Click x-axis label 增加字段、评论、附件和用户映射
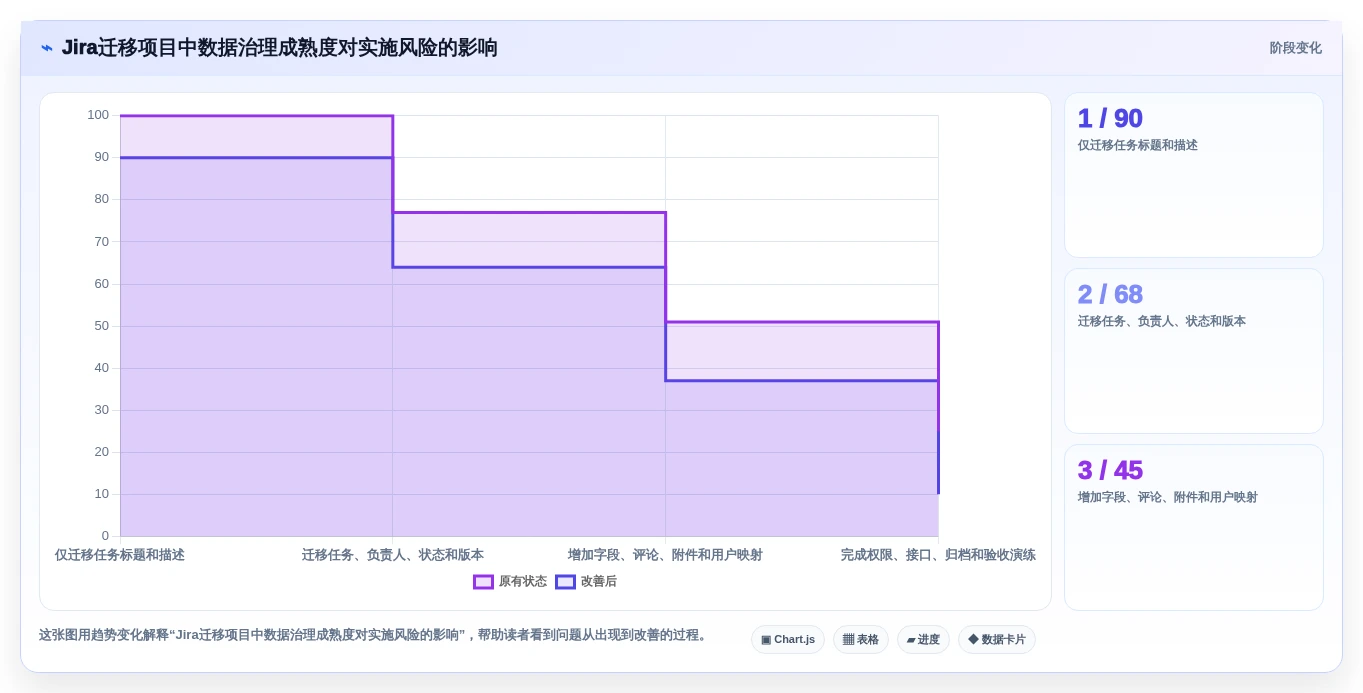 click(x=665, y=555)
